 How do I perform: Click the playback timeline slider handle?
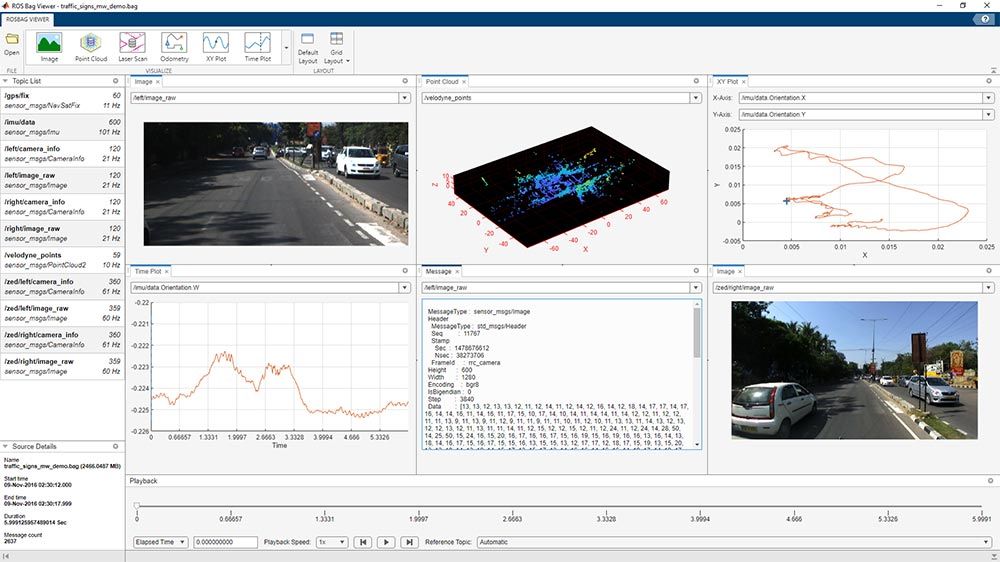137,506
